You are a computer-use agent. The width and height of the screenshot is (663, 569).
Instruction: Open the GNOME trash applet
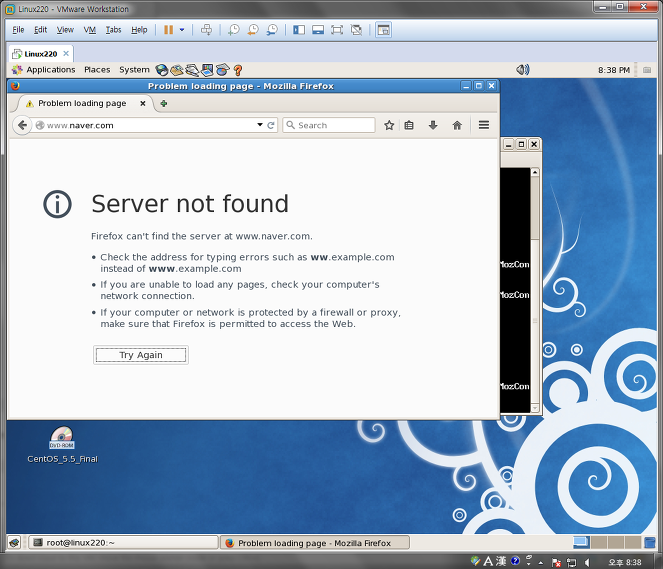tap(649, 542)
